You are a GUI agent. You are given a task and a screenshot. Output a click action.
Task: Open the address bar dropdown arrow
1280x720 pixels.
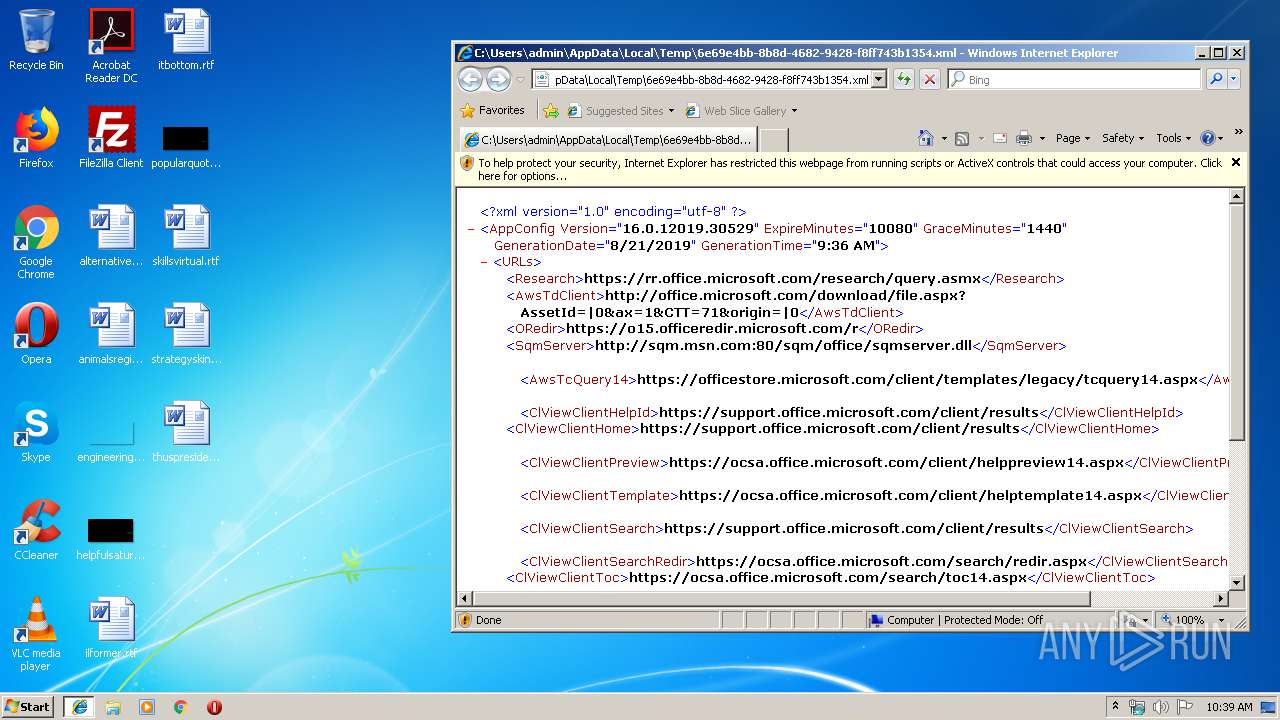(x=879, y=79)
